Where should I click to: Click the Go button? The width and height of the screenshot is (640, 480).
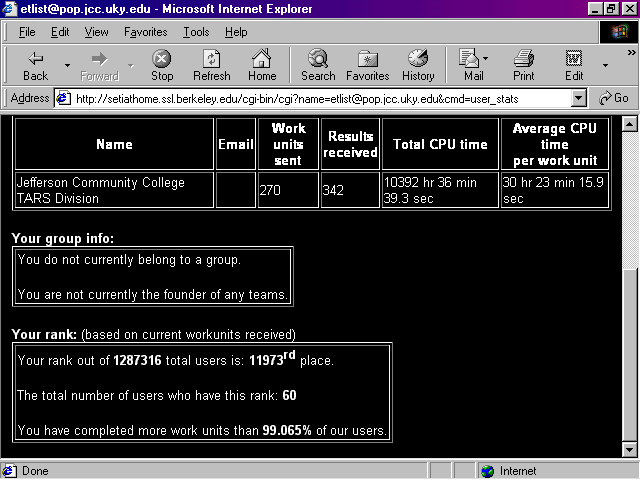[613, 98]
